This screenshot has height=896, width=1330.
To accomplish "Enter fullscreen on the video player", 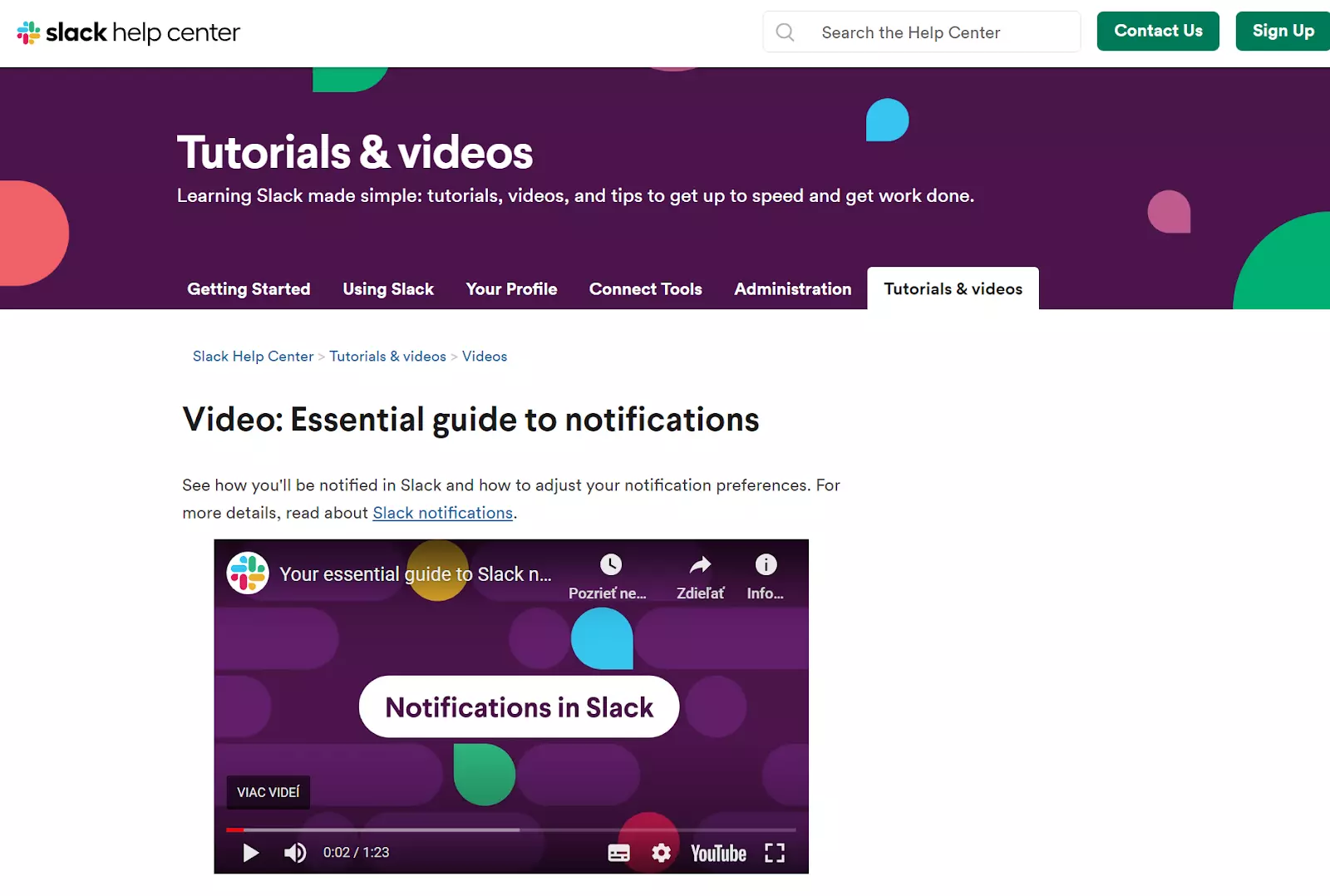I will click(775, 853).
